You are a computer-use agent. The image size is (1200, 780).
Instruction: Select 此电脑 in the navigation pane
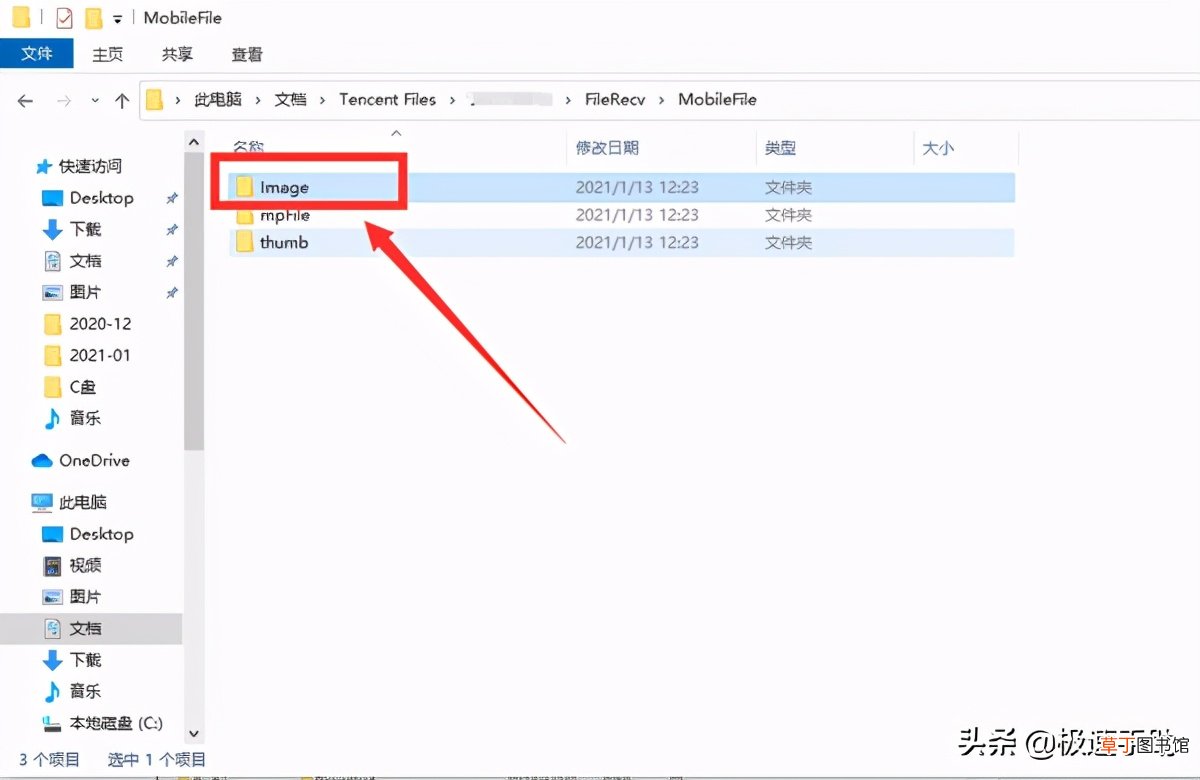[x=83, y=502]
